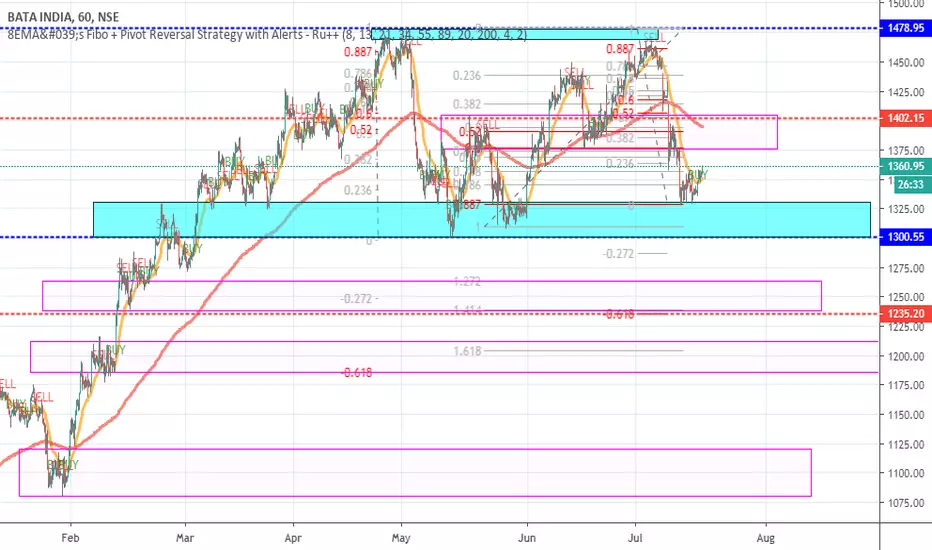Click the 1100.00 price axis tick
The image size is (932, 550).
click(x=906, y=473)
